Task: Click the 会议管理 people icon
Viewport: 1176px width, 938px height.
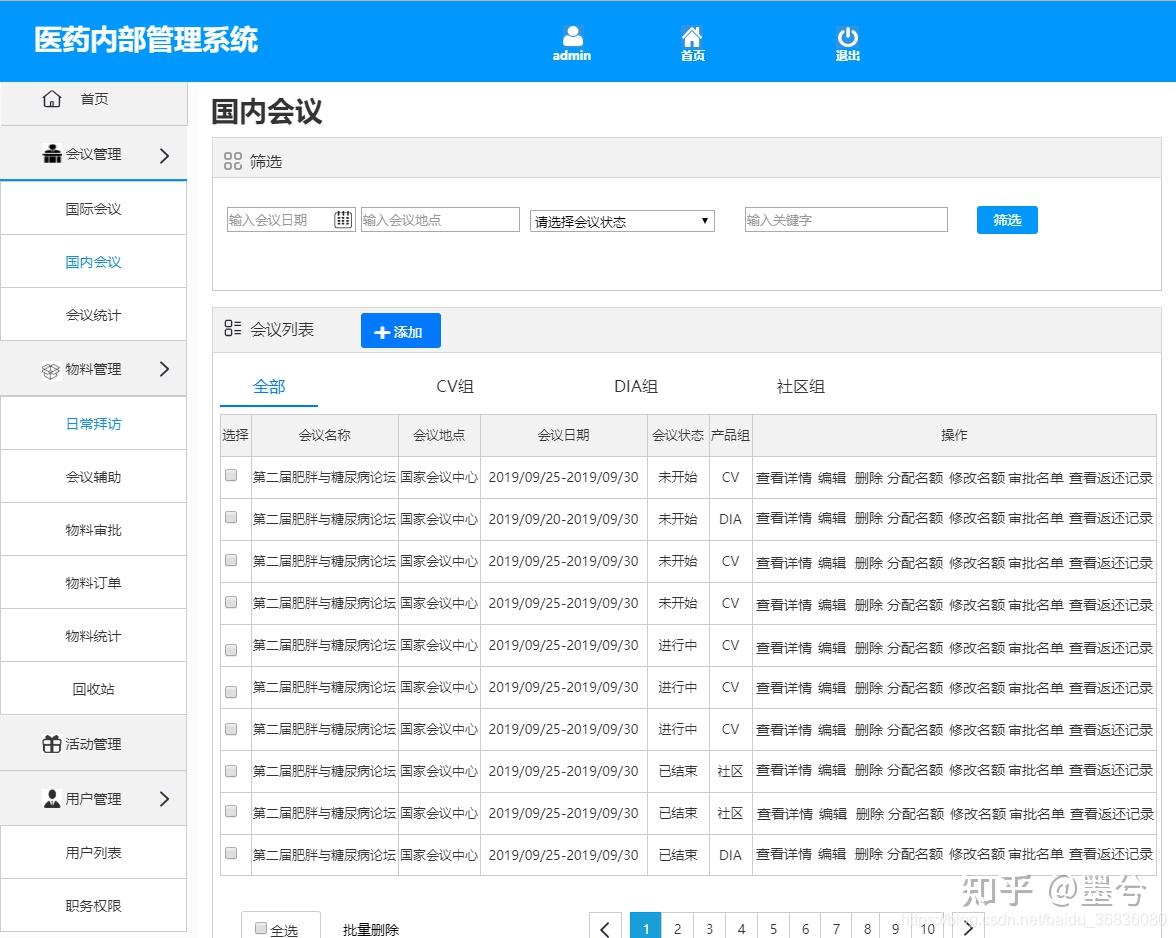Action: point(52,154)
